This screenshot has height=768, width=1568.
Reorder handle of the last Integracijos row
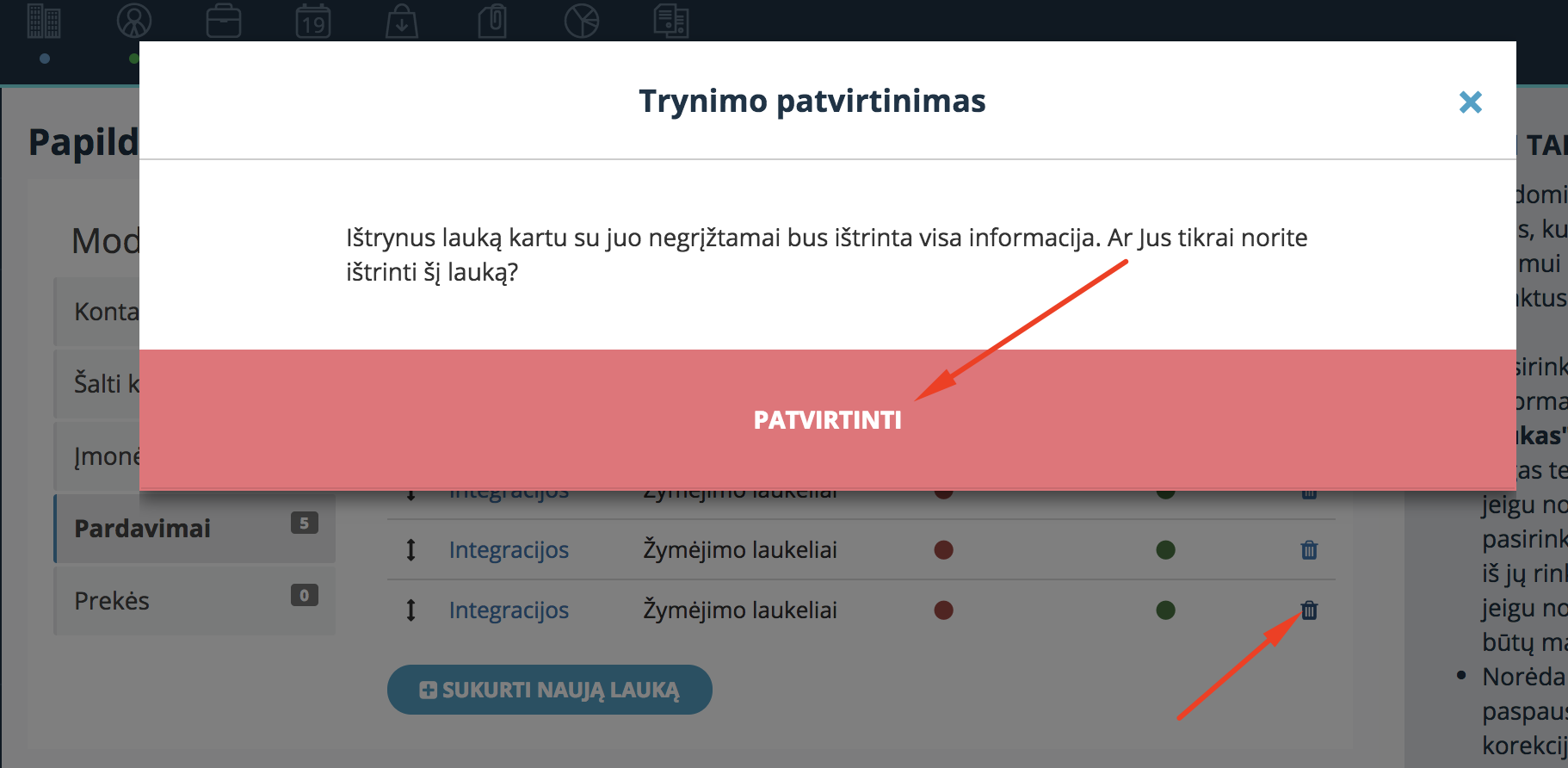411,610
